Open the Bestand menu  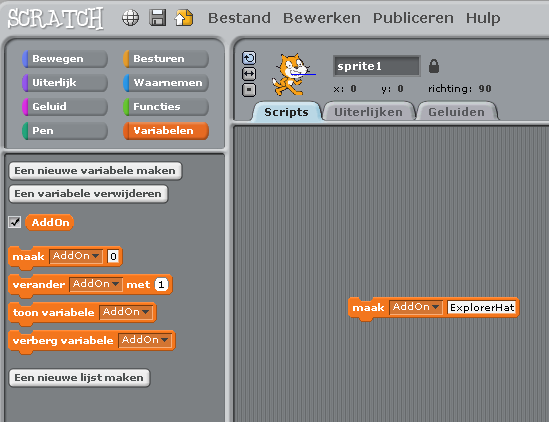coord(239,18)
